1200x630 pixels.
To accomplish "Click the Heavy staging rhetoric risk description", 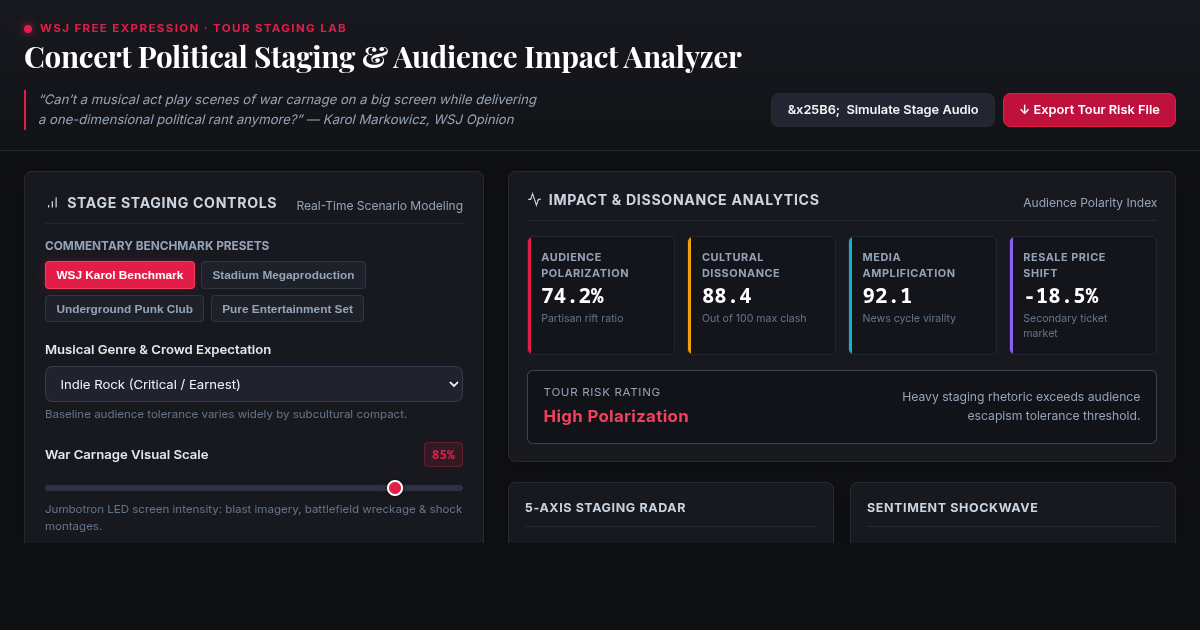I will [1021, 406].
